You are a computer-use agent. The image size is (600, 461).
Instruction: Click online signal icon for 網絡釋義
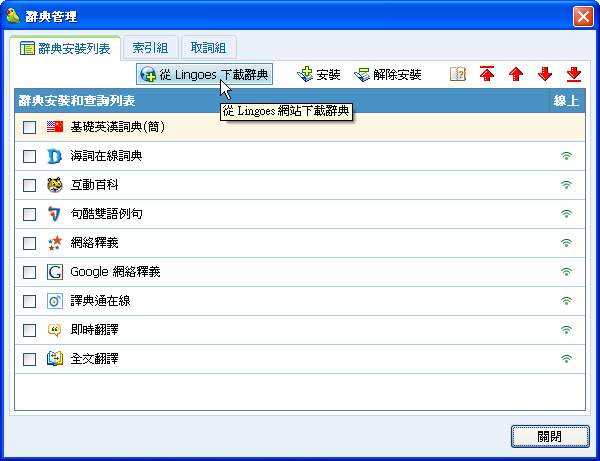[x=566, y=243]
